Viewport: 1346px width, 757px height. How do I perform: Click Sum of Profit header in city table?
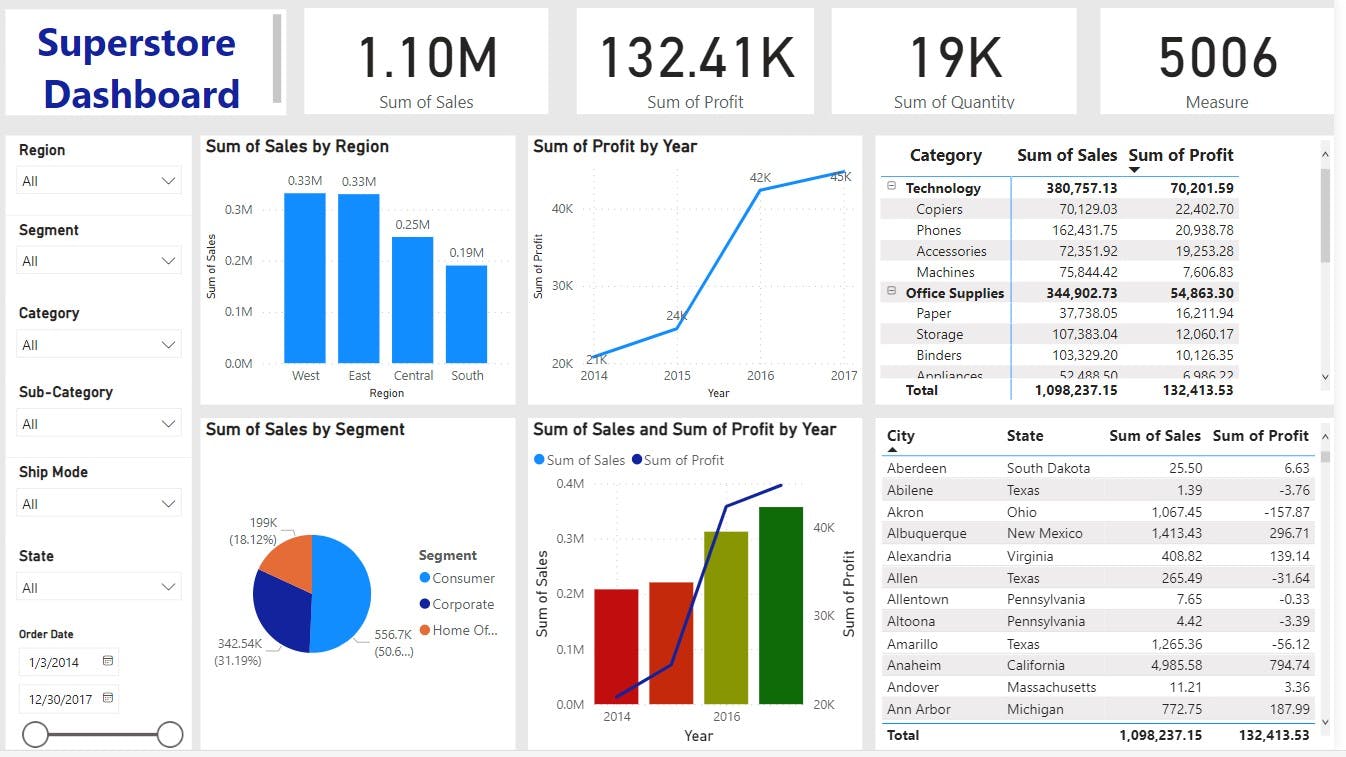1261,436
